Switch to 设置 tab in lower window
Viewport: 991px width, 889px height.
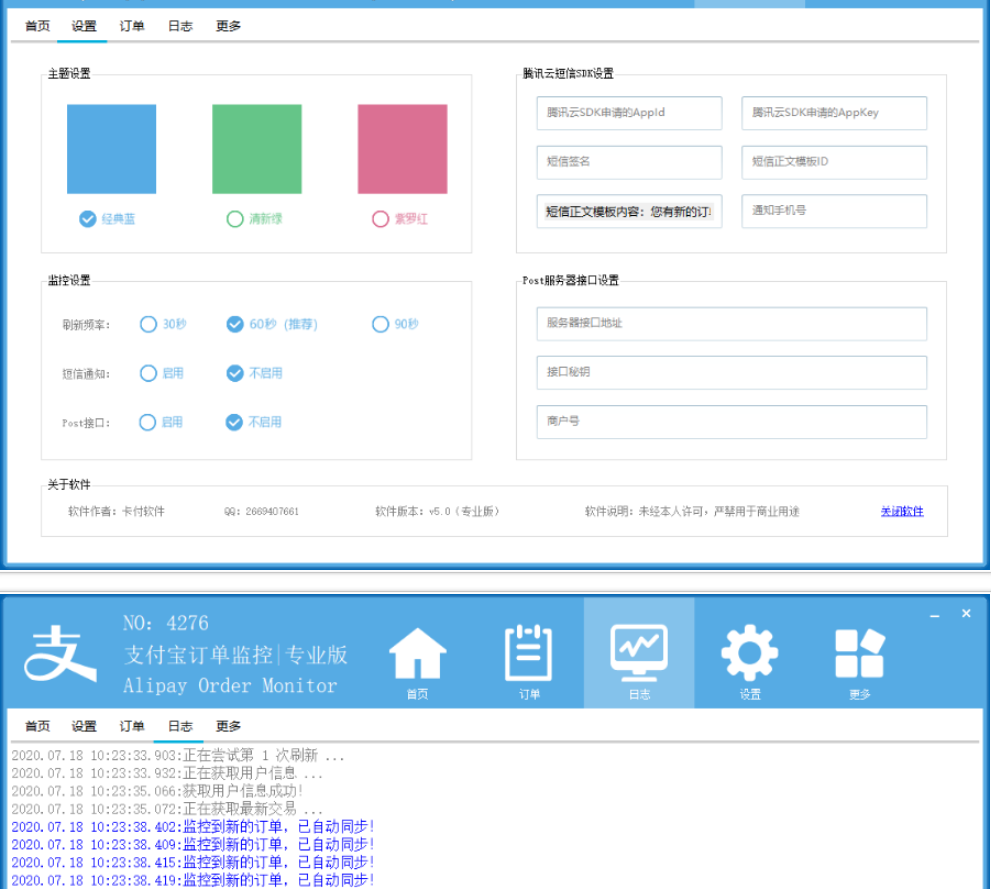click(83, 726)
